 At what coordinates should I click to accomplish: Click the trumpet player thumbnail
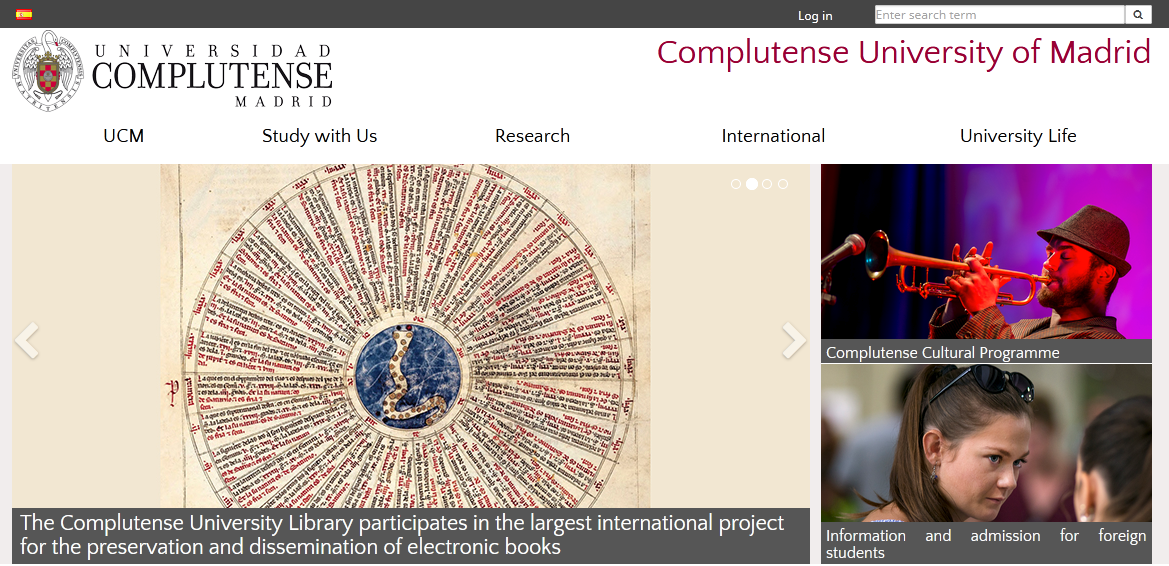(x=986, y=251)
